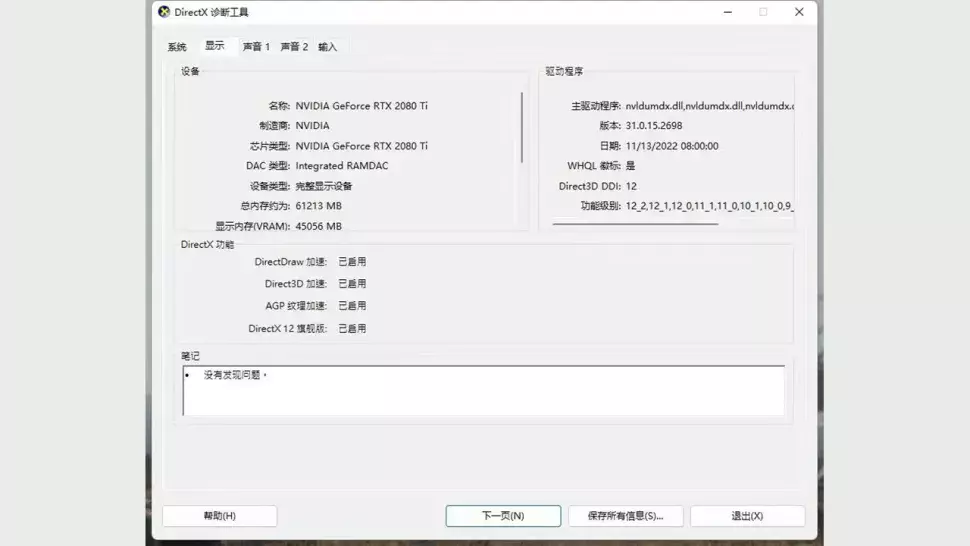Click the 功能级别 feature levels value

click(x=710, y=206)
